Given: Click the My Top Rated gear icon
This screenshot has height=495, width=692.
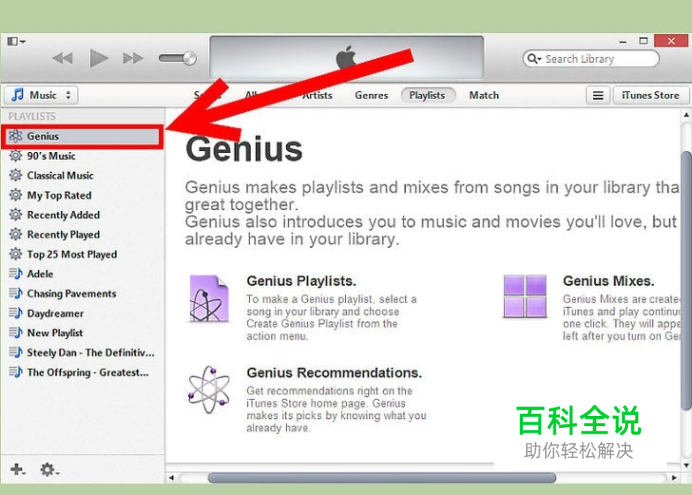Looking at the screenshot, I should click(x=15, y=195).
